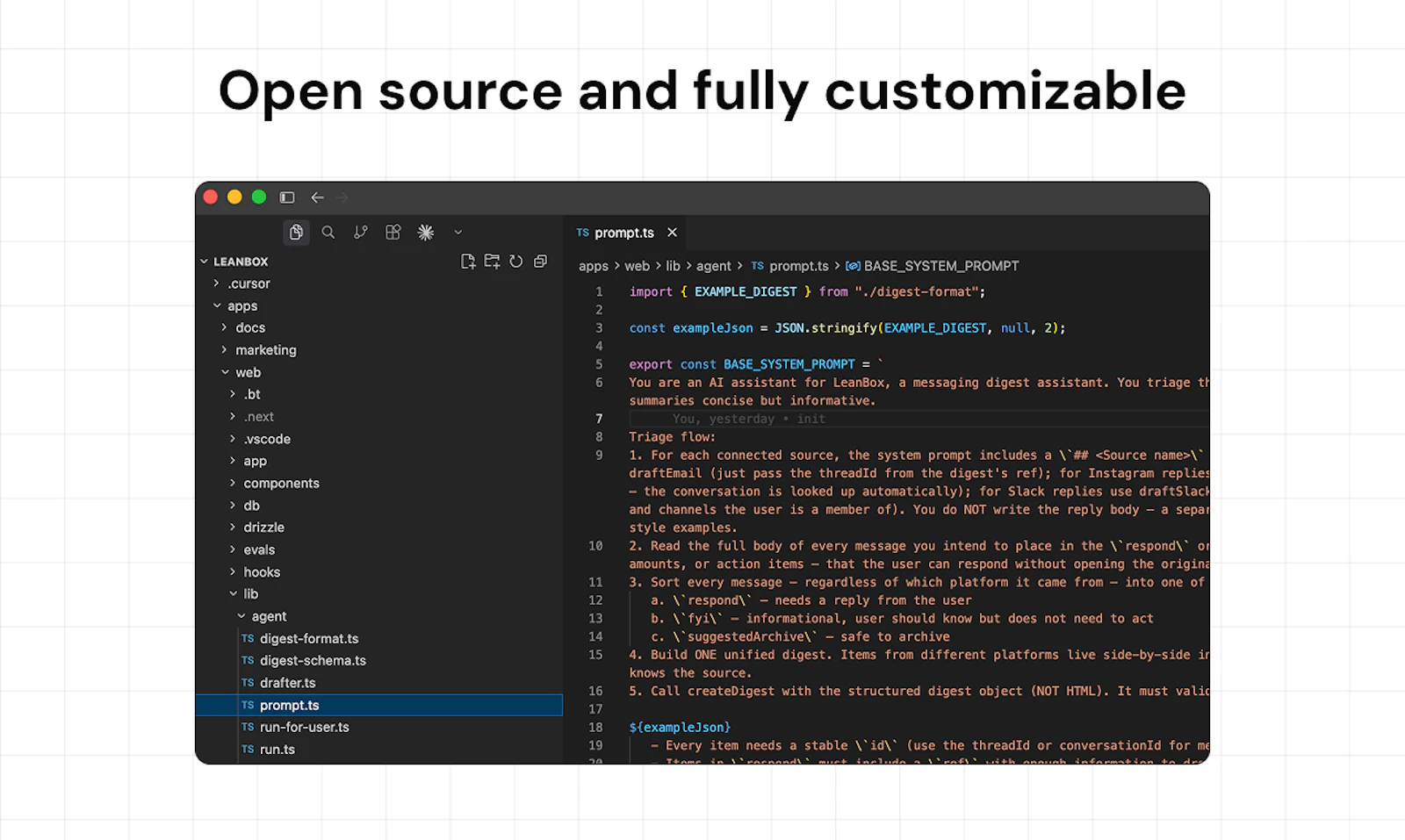
Task: Click the 'Triage flow:' line
Action: pyautogui.click(x=673, y=437)
